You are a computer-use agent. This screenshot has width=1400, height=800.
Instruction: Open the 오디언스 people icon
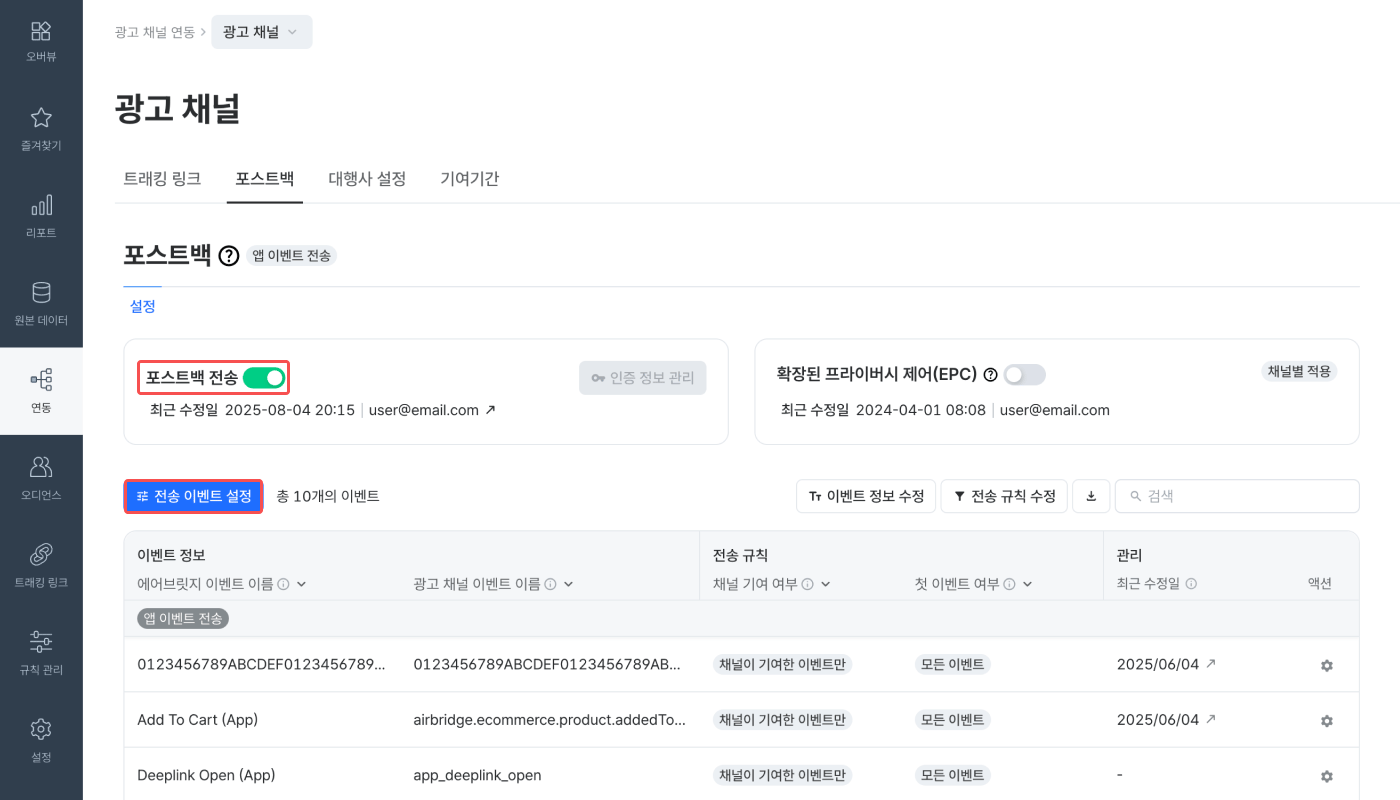[41, 467]
